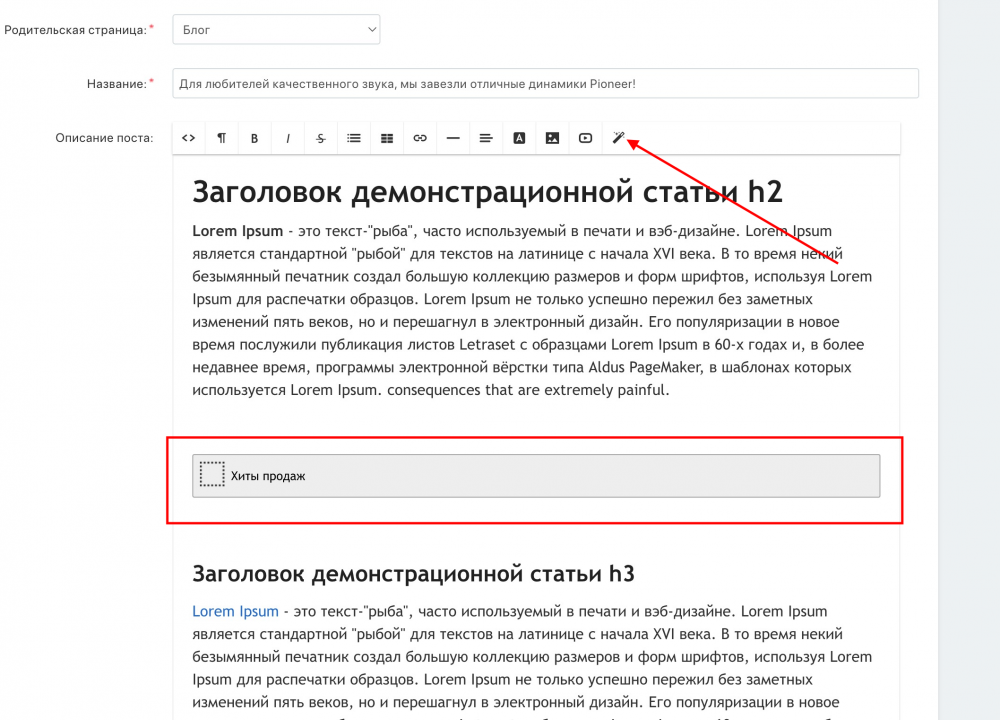This screenshot has width=1000, height=720.
Task: Insert a horizontal divider line
Action: pyautogui.click(x=452, y=138)
